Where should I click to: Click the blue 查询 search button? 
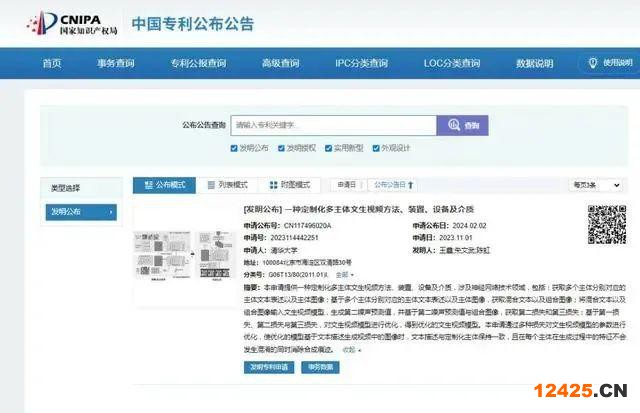point(464,126)
